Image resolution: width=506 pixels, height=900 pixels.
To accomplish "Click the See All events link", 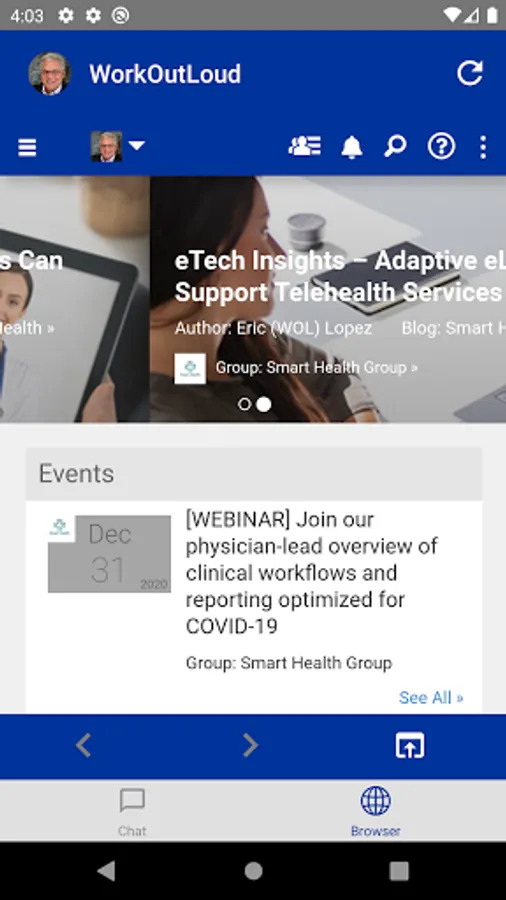I will tap(431, 697).
